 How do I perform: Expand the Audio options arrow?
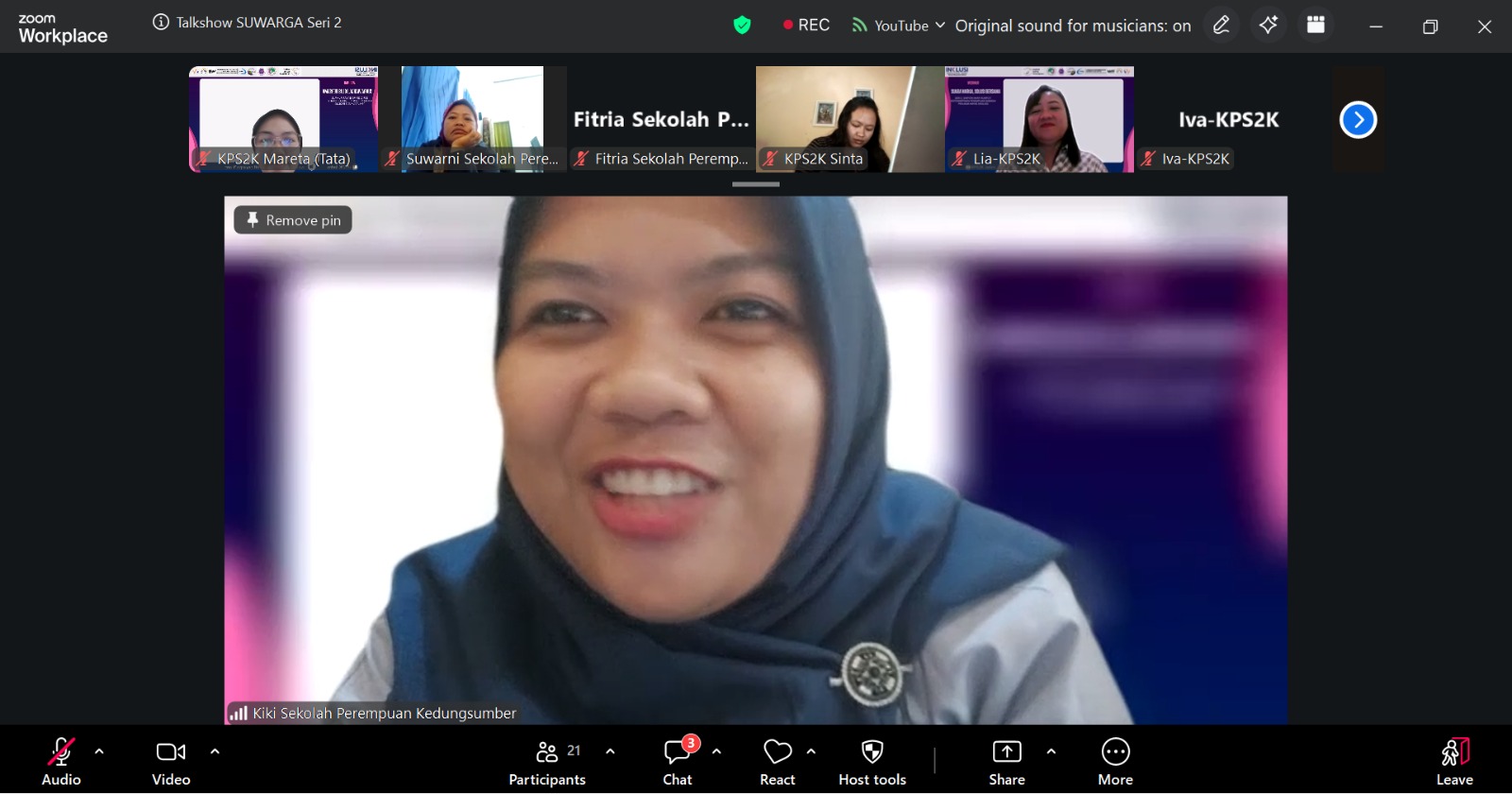click(x=99, y=751)
